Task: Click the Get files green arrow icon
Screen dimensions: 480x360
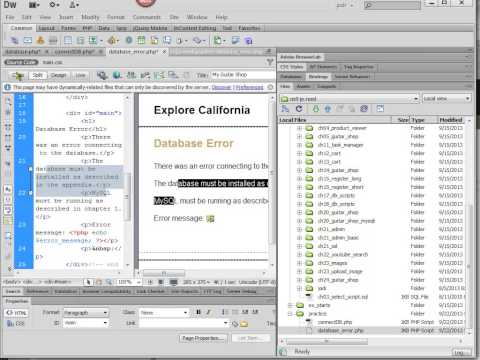Action: point(316,109)
